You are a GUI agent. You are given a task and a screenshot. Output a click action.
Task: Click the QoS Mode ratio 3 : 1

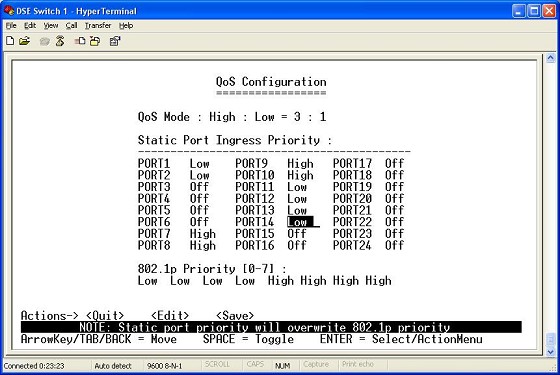click(x=310, y=117)
